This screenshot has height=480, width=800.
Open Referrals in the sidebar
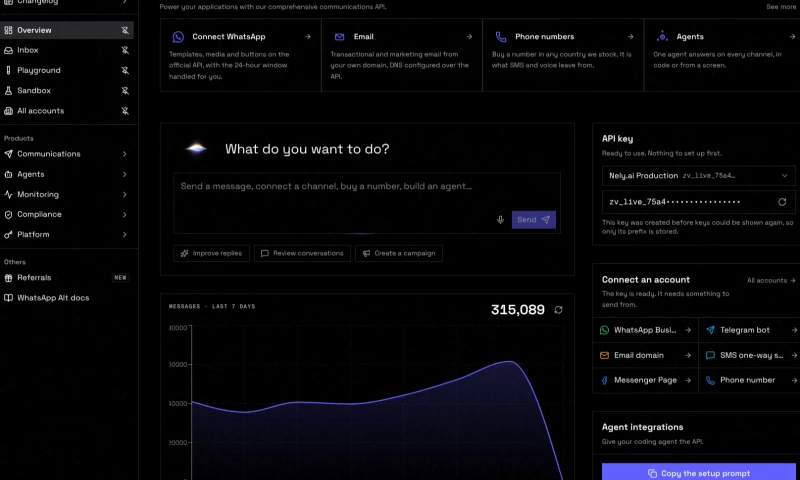(x=67, y=277)
